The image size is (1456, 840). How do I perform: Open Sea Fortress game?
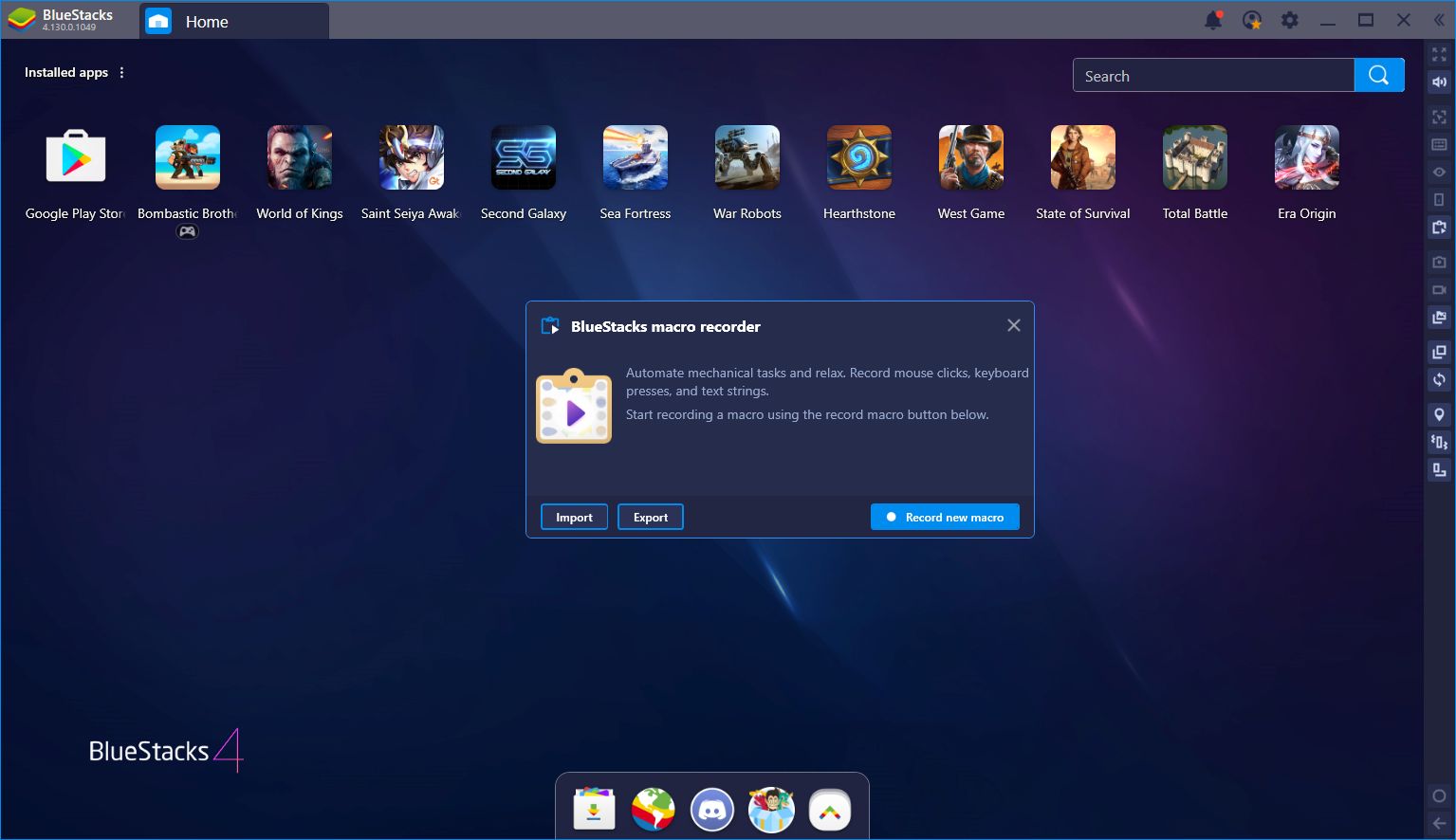point(636,157)
